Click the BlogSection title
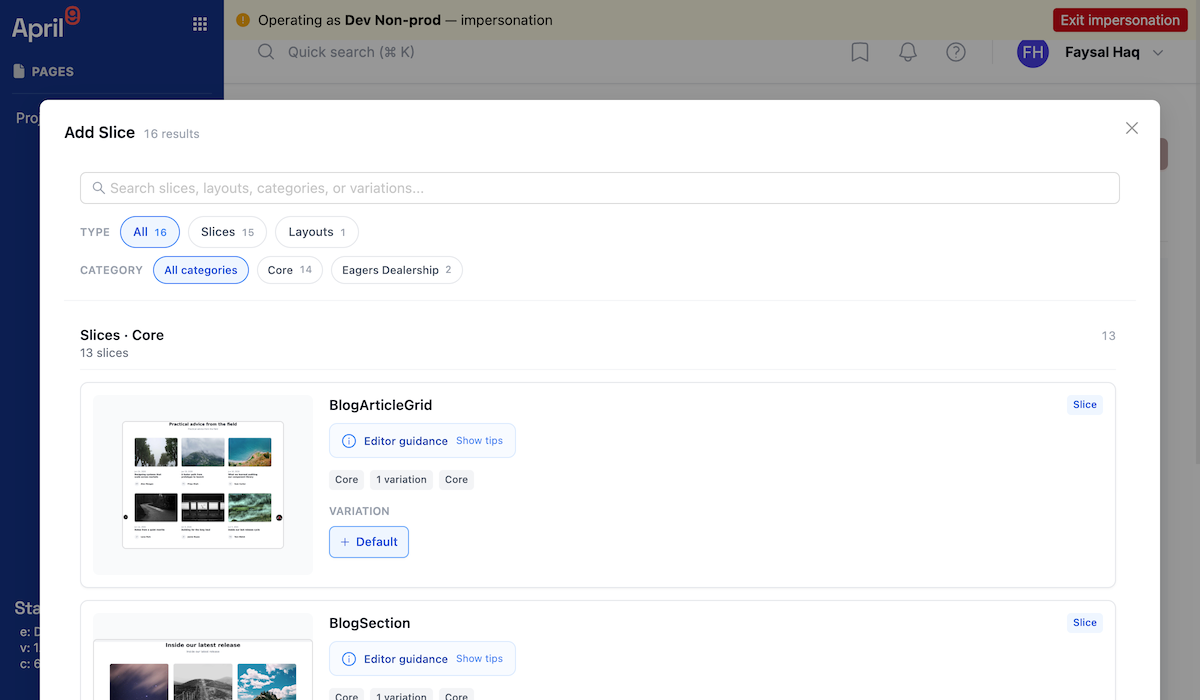Viewport: 1200px width, 700px height. tap(370, 623)
